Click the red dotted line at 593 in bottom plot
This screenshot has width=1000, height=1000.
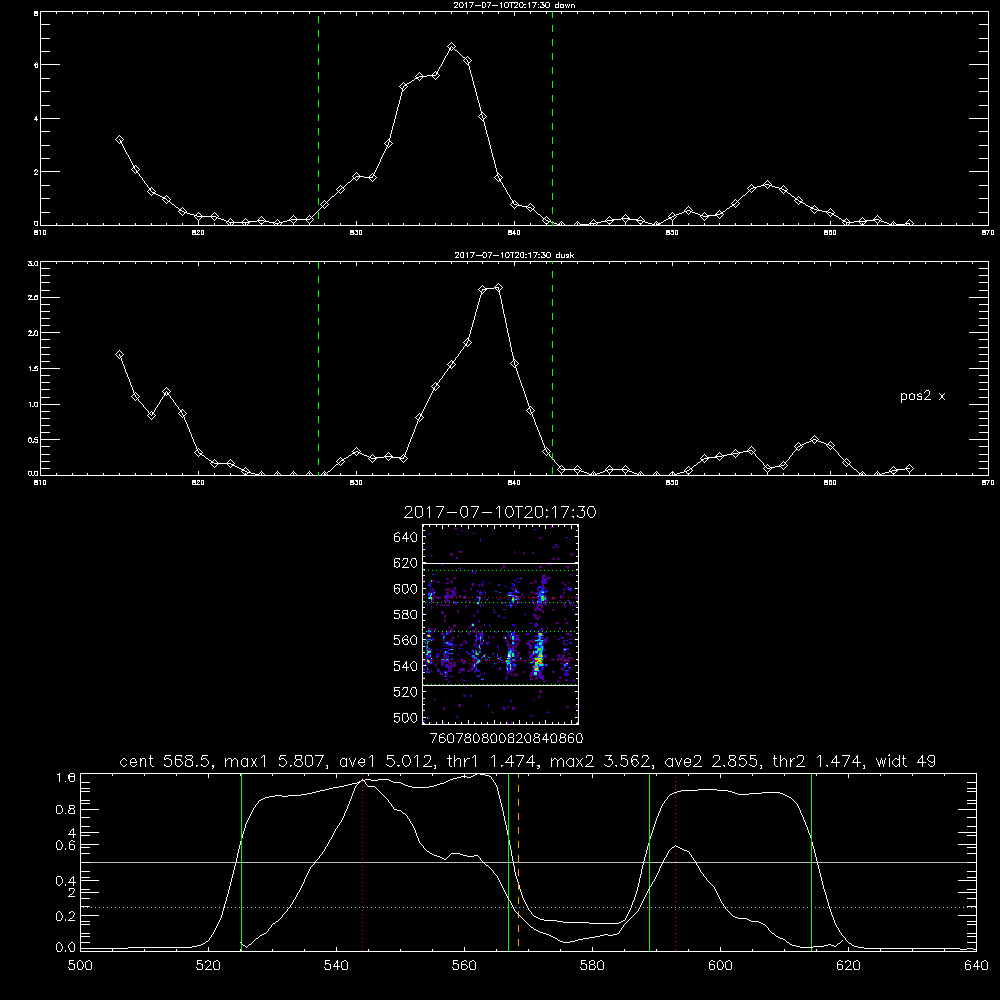pos(675,862)
